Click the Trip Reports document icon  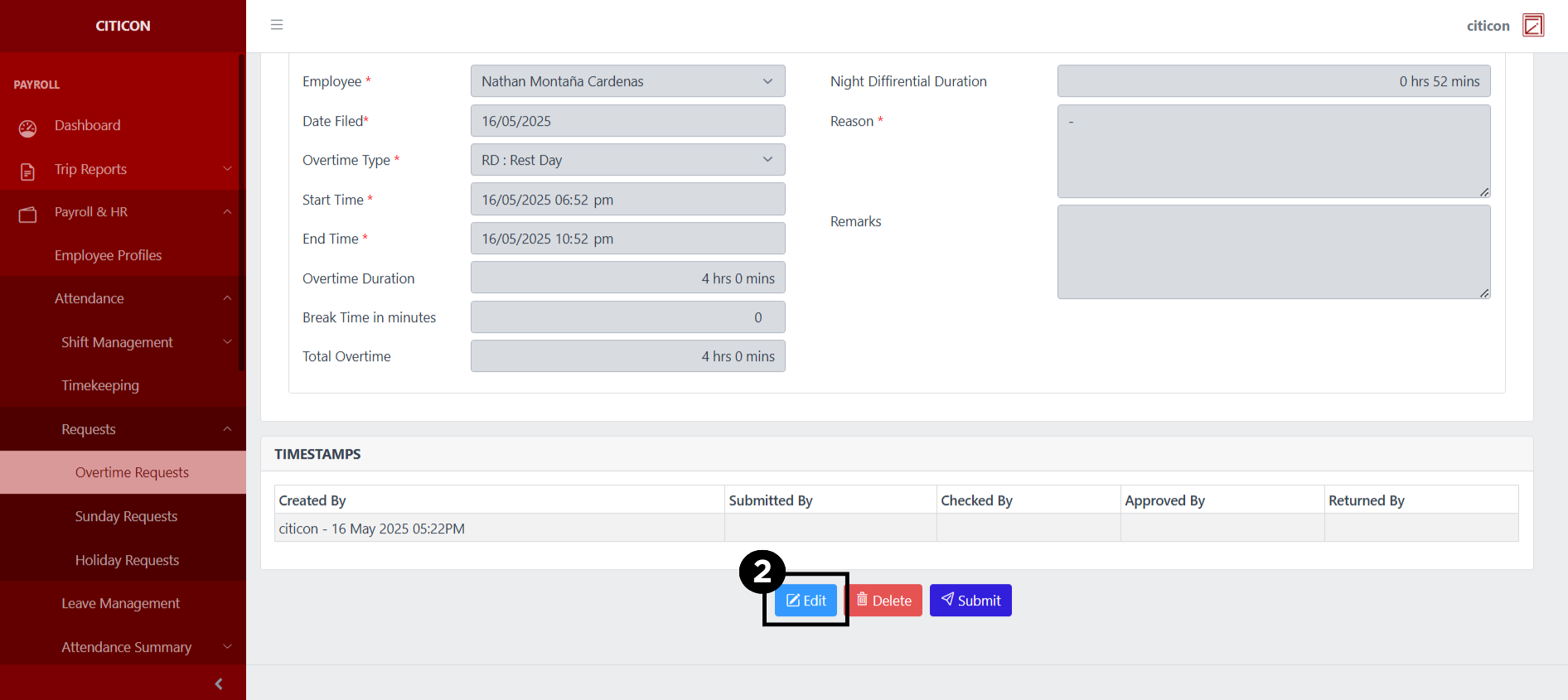point(27,171)
